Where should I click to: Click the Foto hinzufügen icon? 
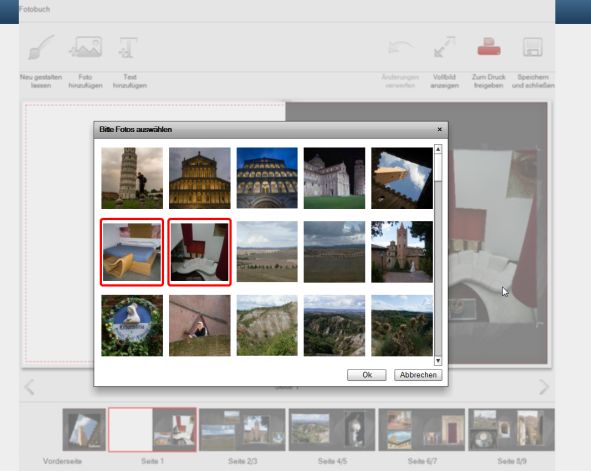click(x=86, y=47)
